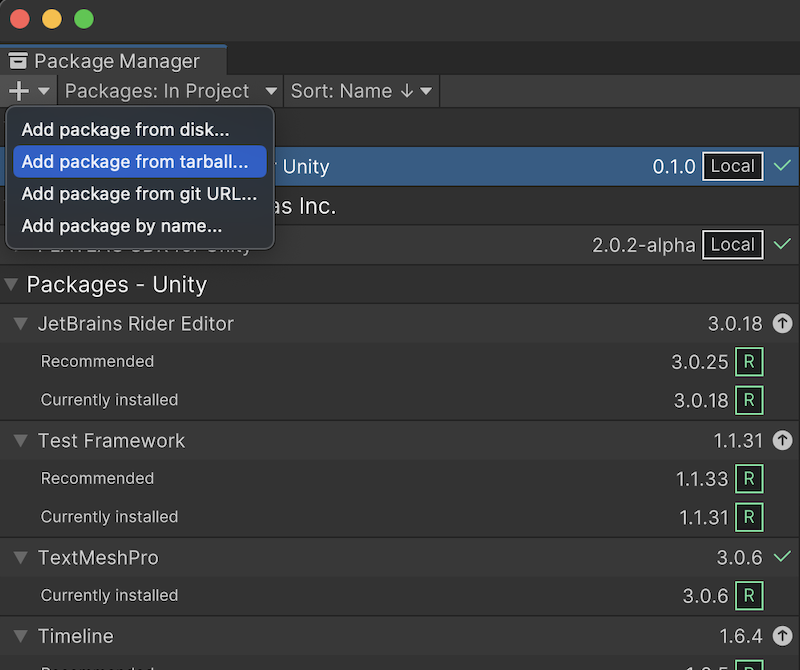Select Currently installed under JetBrains Rider Editor

[x=400, y=400]
